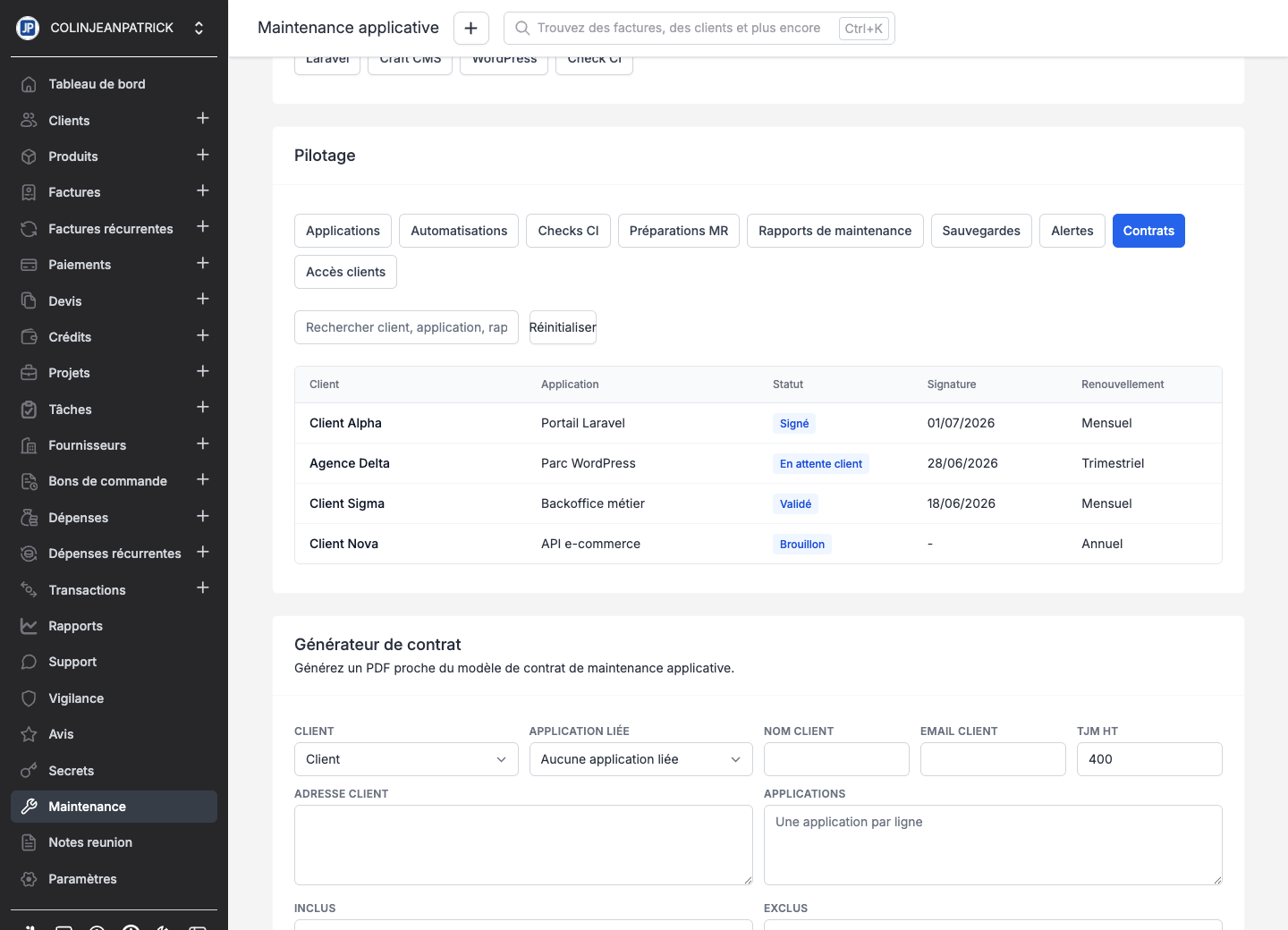Screen dimensions: 1288x930
Task: Add new Dépenses with plus icon
Action: point(203,516)
